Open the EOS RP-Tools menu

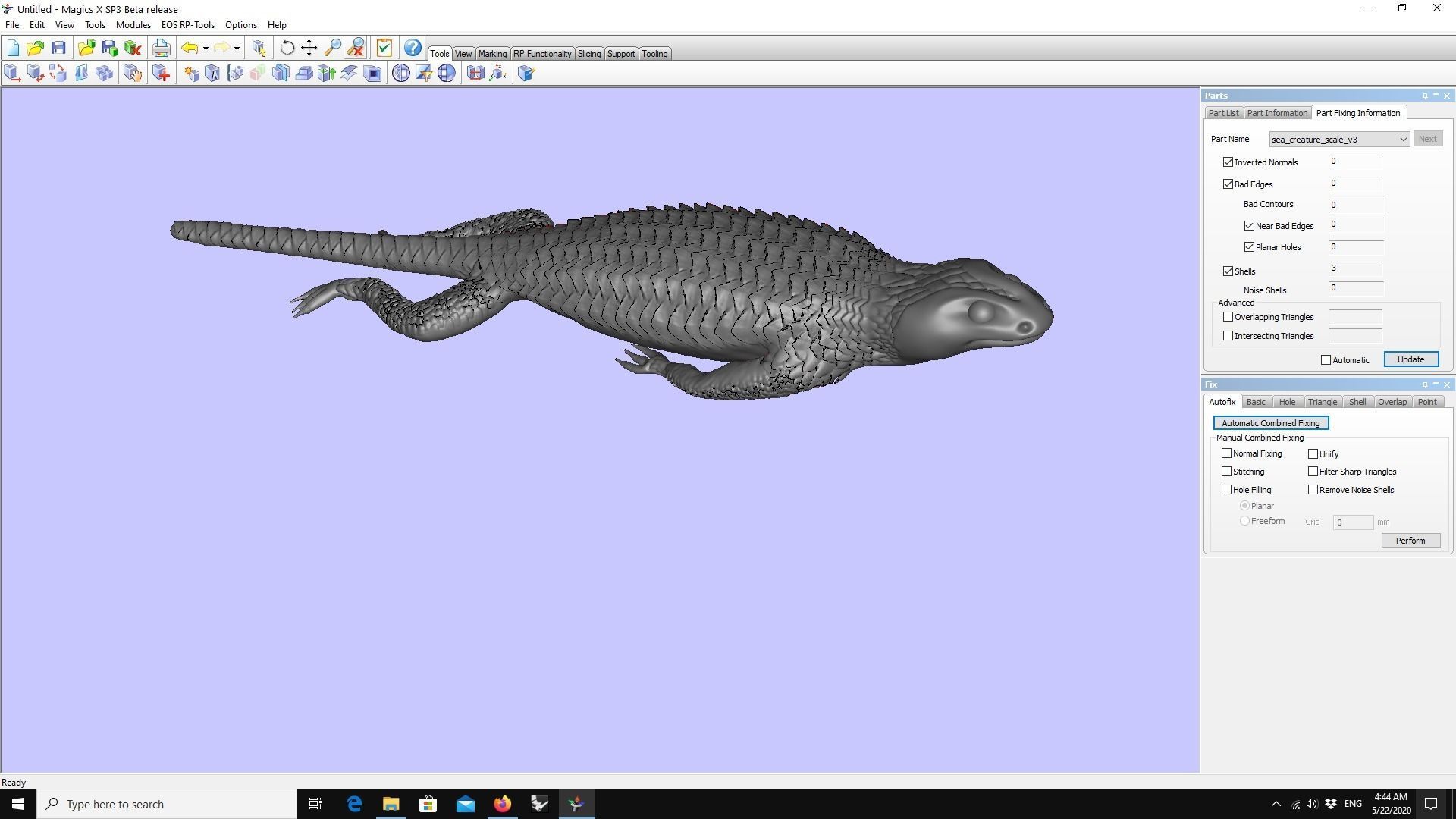(x=187, y=24)
